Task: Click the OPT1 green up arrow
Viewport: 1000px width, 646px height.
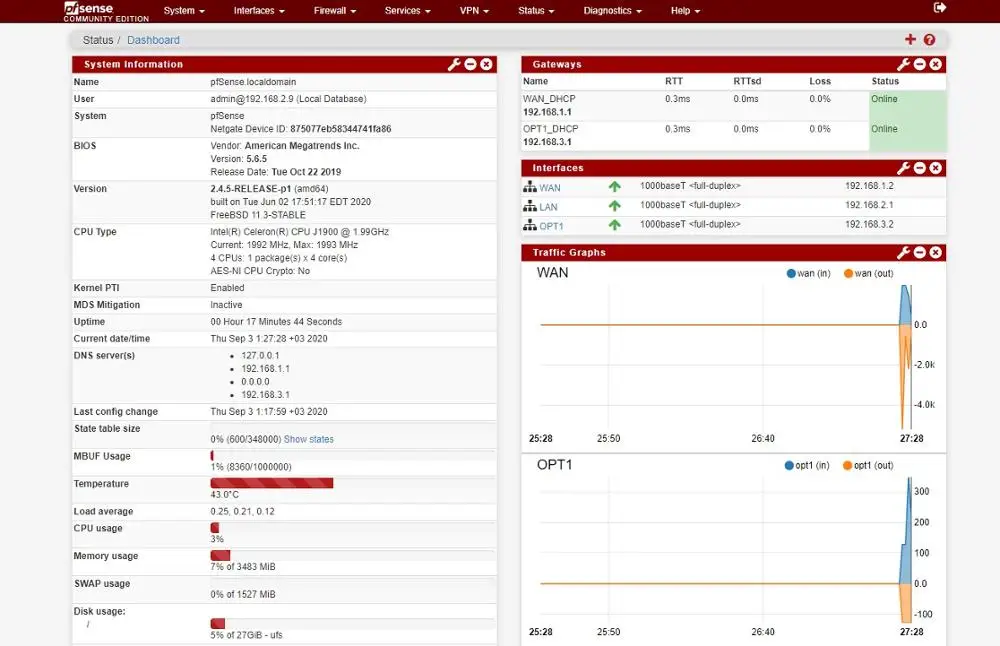Action: (x=614, y=225)
